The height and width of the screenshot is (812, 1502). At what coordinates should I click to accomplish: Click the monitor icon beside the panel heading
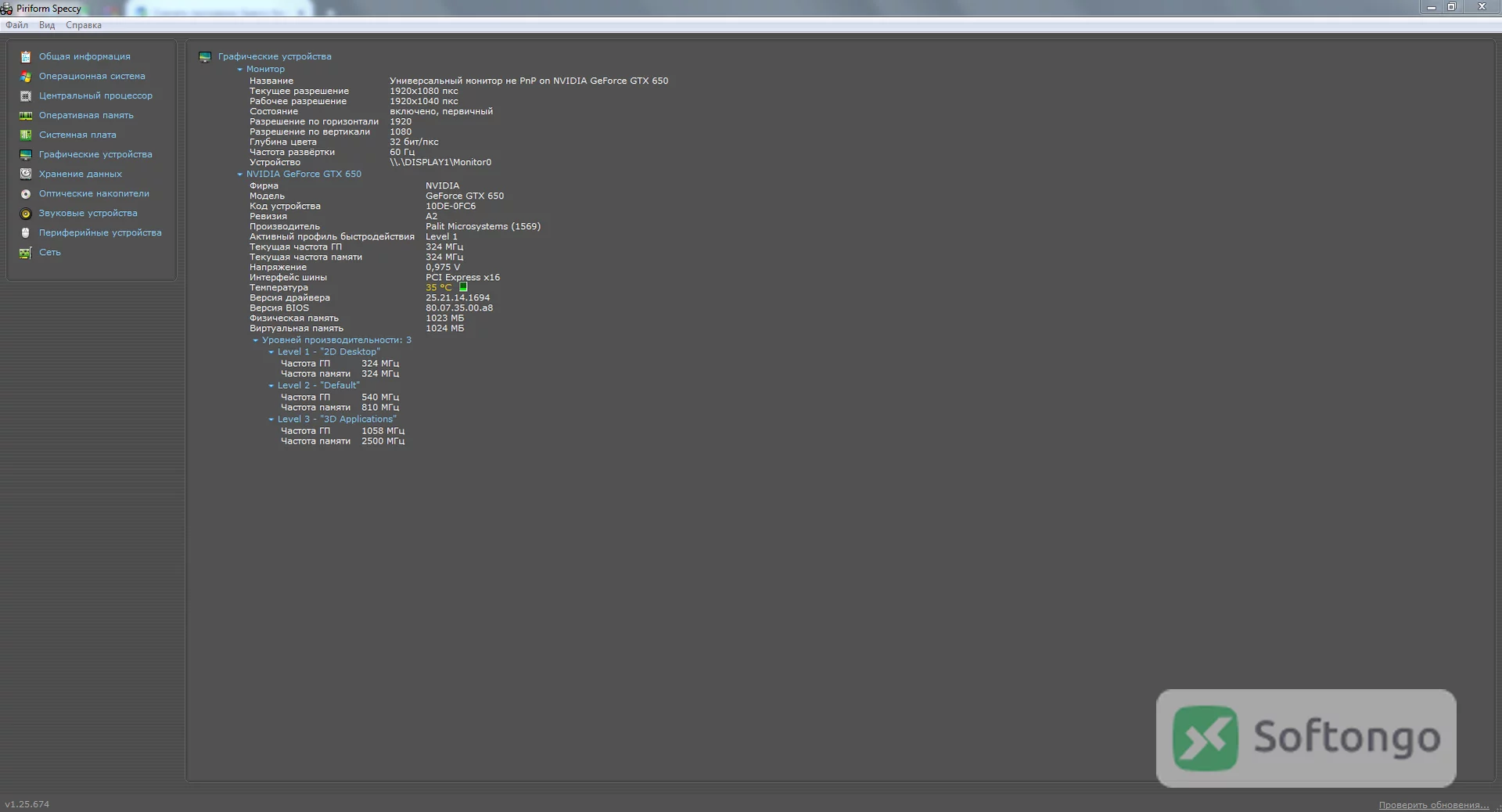click(x=205, y=57)
